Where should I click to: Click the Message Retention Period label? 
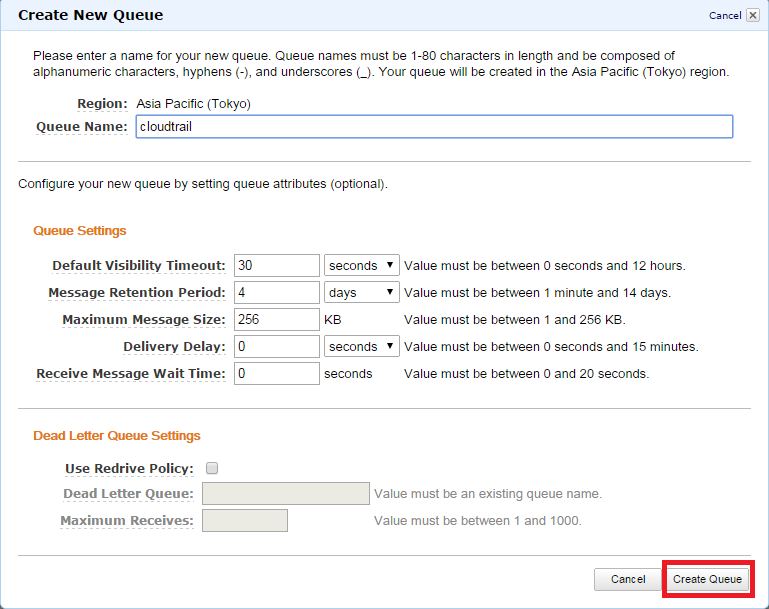pos(137,292)
